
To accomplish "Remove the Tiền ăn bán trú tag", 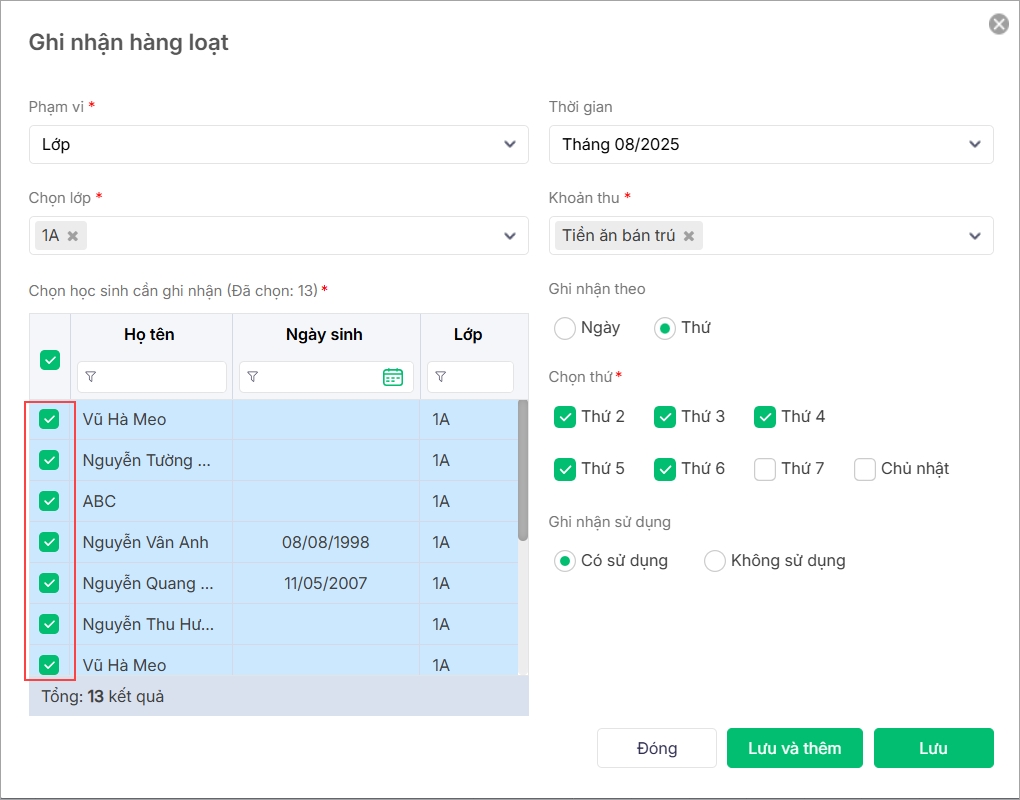I will tap(689, 236).
